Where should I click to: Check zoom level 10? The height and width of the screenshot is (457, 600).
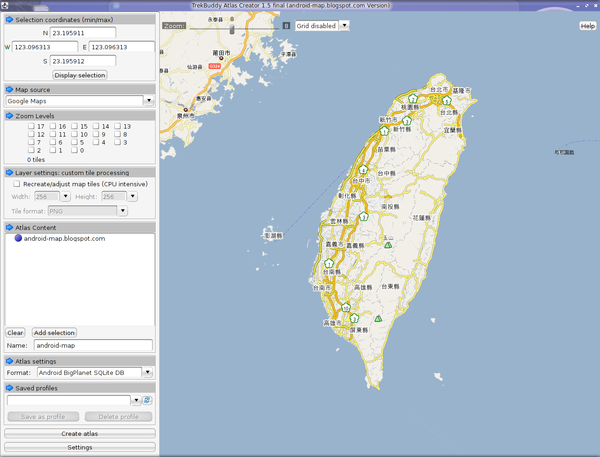click(75, 134)
